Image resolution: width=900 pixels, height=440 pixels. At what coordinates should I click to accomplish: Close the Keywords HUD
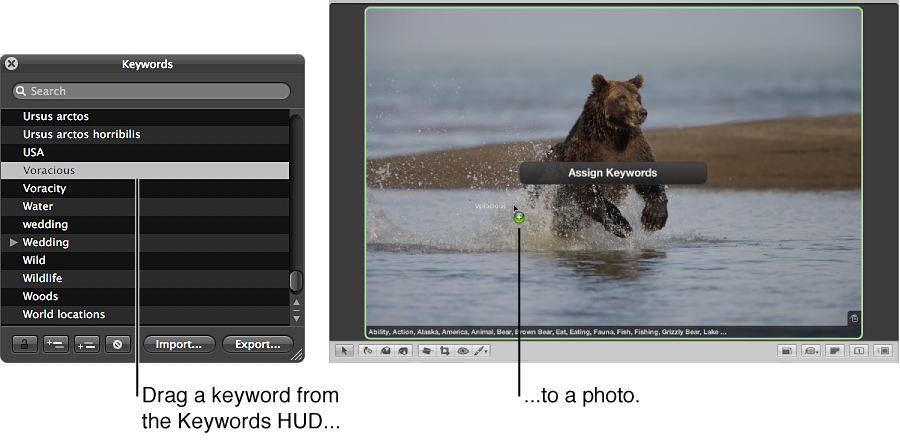click(11, 64)
